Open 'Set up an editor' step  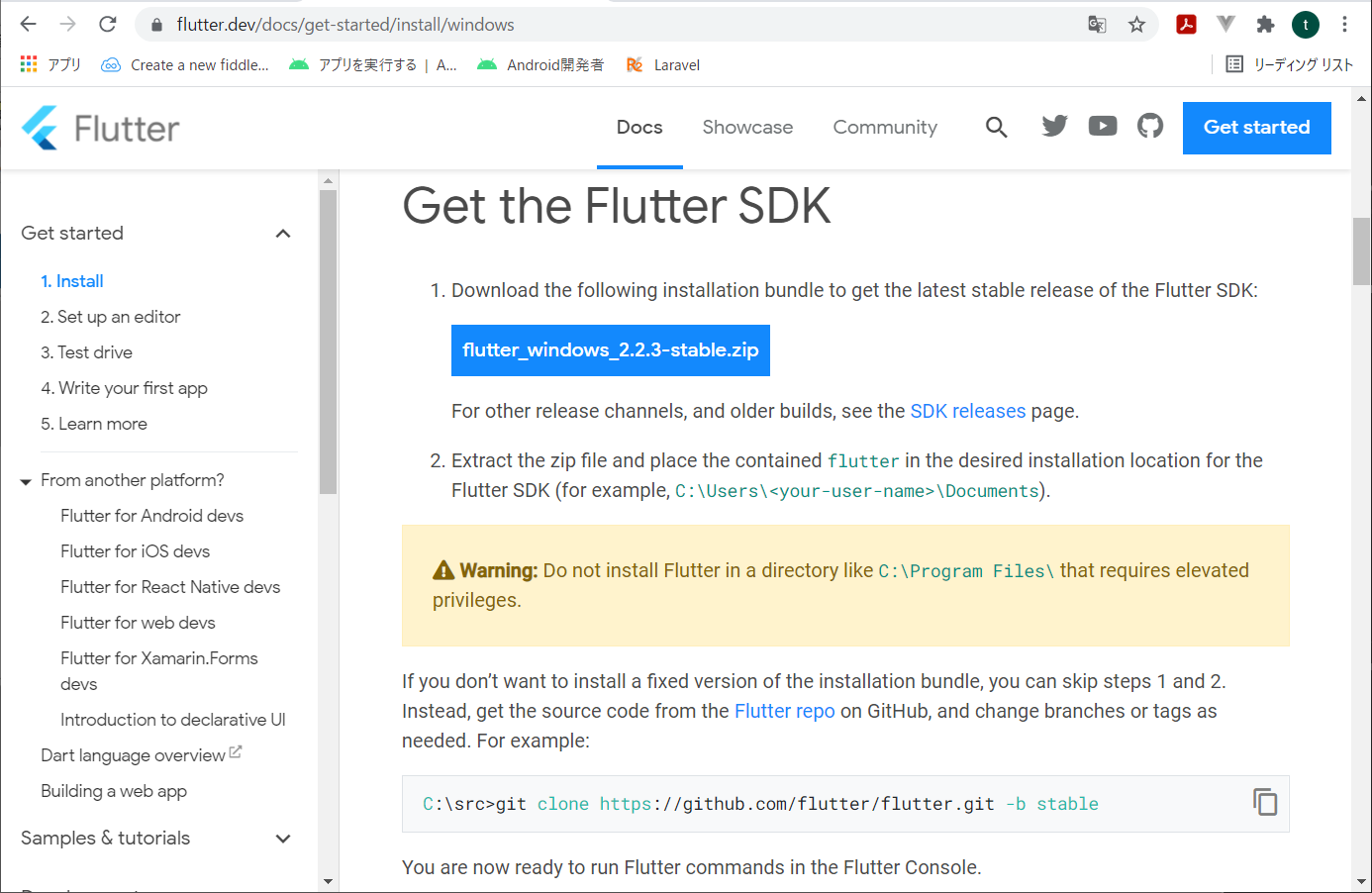(x=111, y=317)
